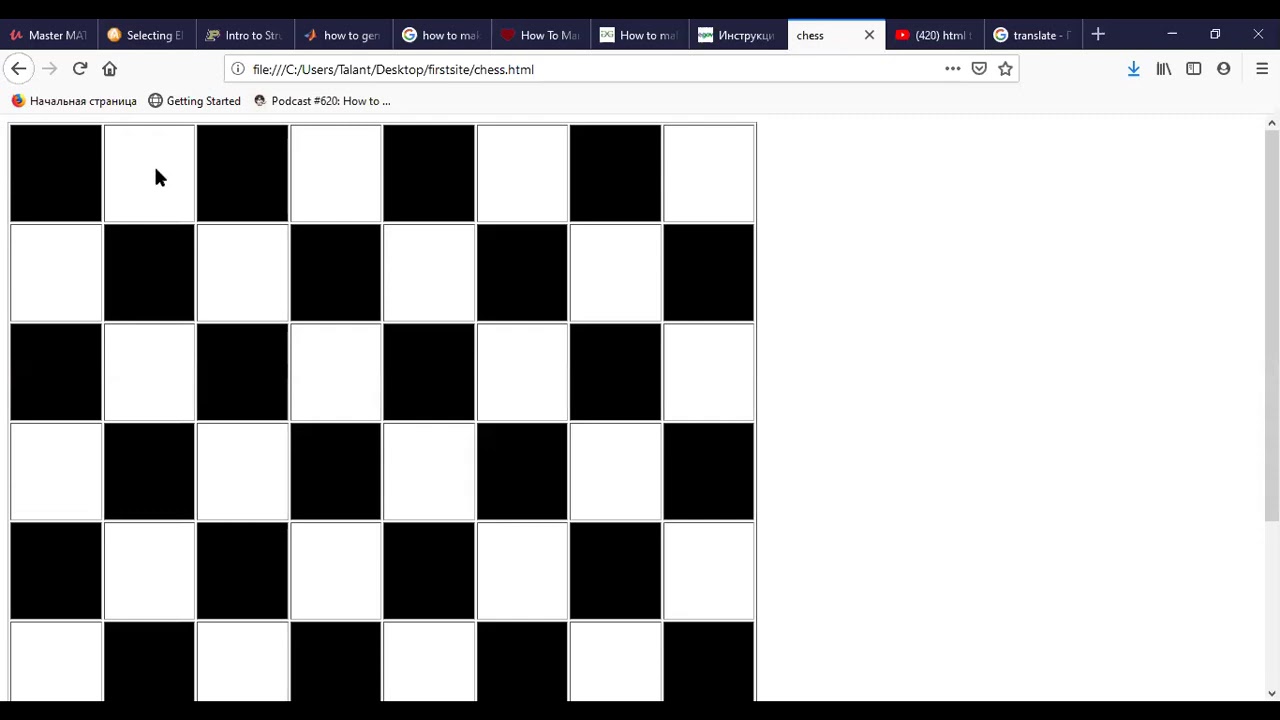
Task: Reload the chess page
Action: 80,69
